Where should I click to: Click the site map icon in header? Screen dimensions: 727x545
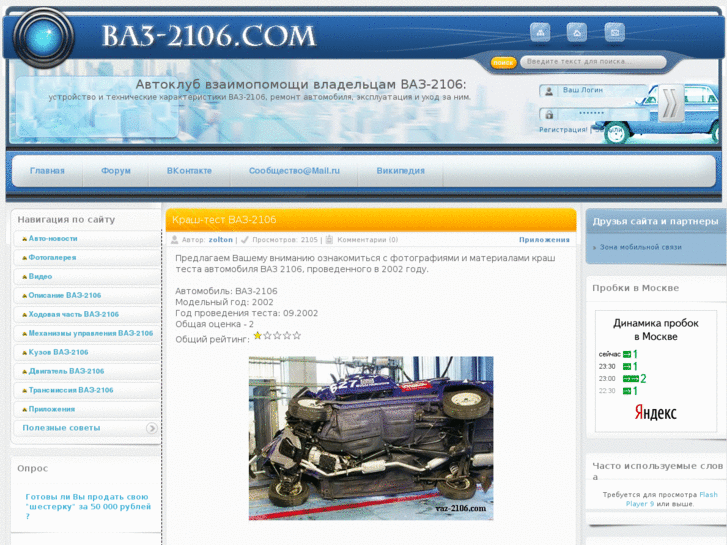[x=540, y=32]
